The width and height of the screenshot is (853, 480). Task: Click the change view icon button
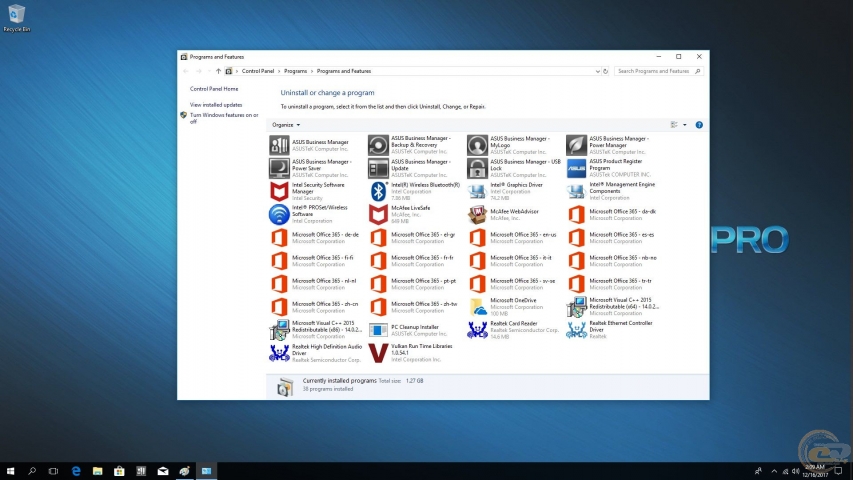point(674,125)
